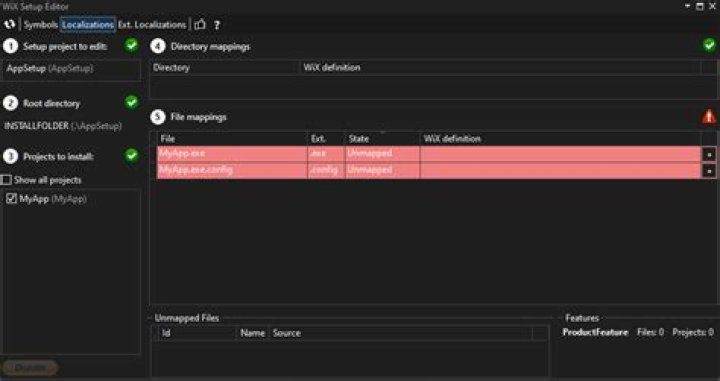Click WiX definition header in File mappings
Screen dimensions: 720x381
click(x=560, y=139)
